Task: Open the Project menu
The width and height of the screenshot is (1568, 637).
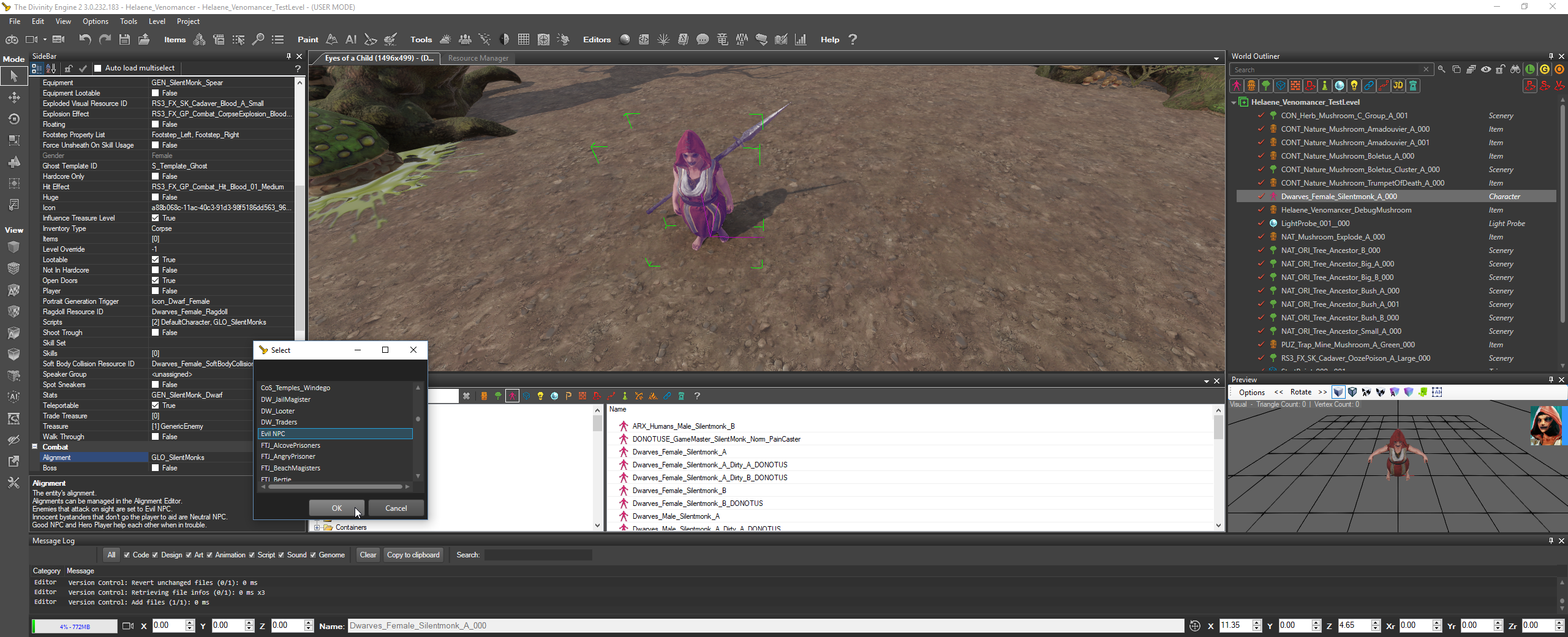Action: click(x=188, y=21)
